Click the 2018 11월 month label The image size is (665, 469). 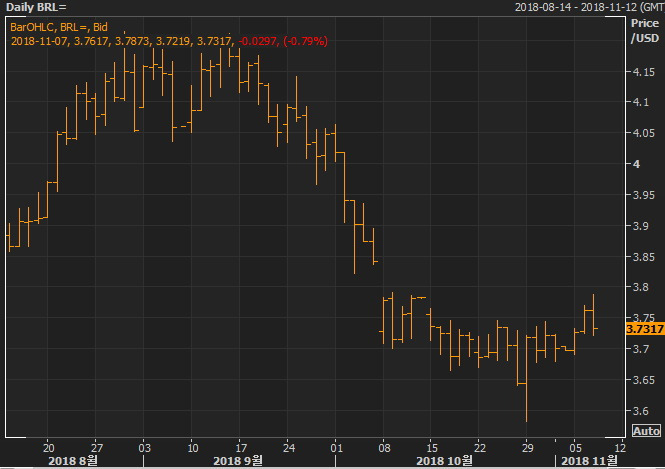590,461
